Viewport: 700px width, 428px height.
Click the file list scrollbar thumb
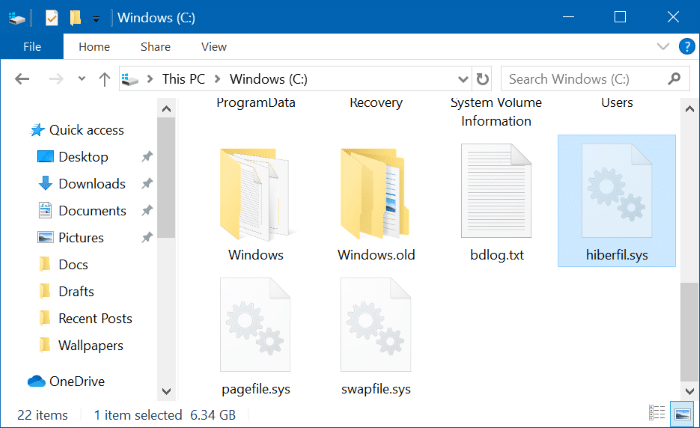pyautogui.click(x=689, y=332)
